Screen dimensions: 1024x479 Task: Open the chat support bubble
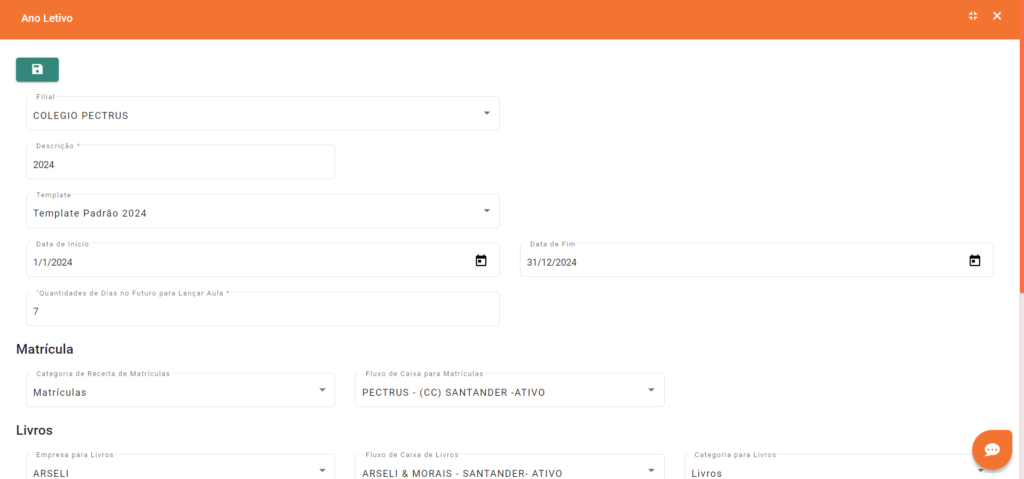992,449
